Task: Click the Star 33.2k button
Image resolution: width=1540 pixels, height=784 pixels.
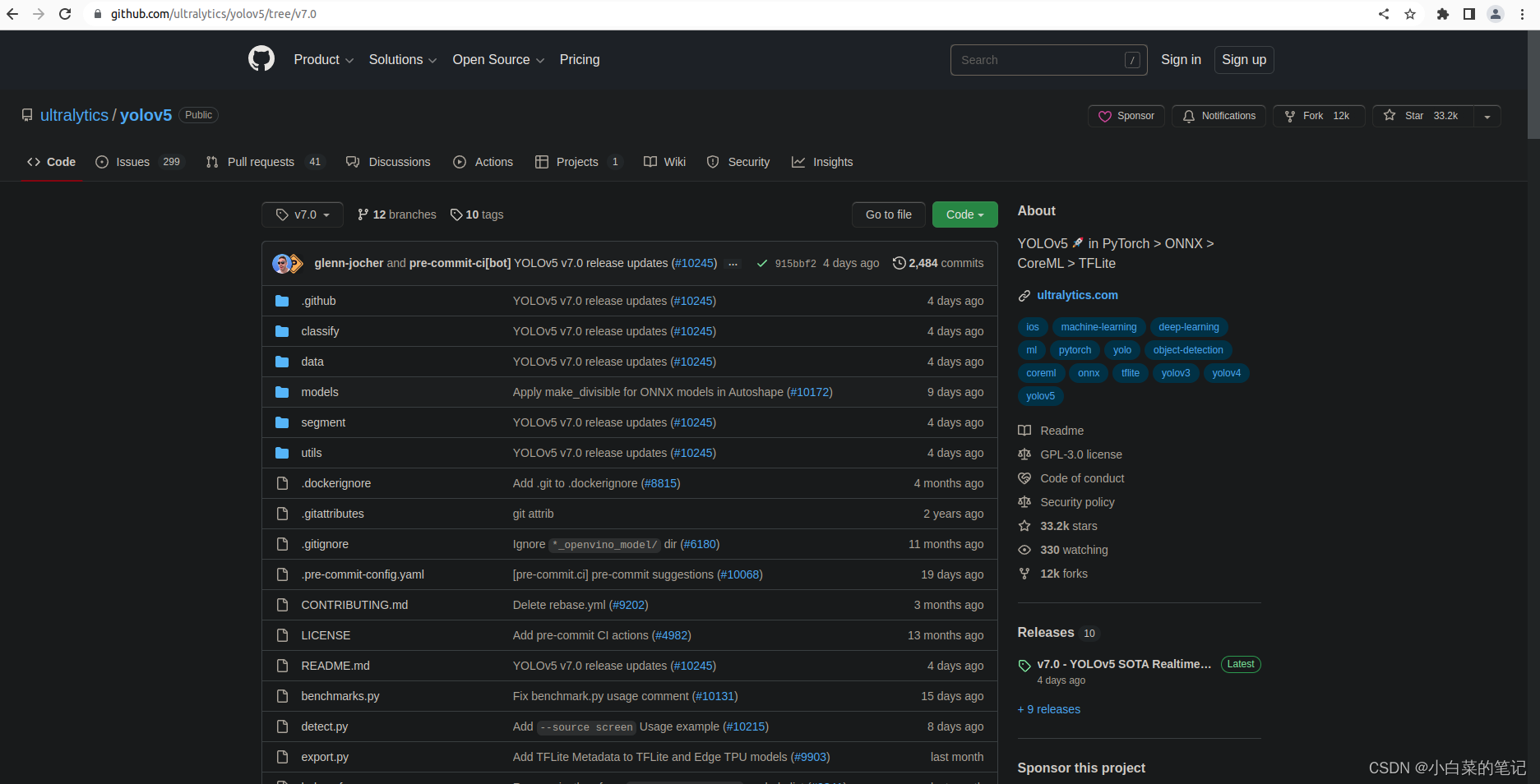Action: (x=1423, y=116)
